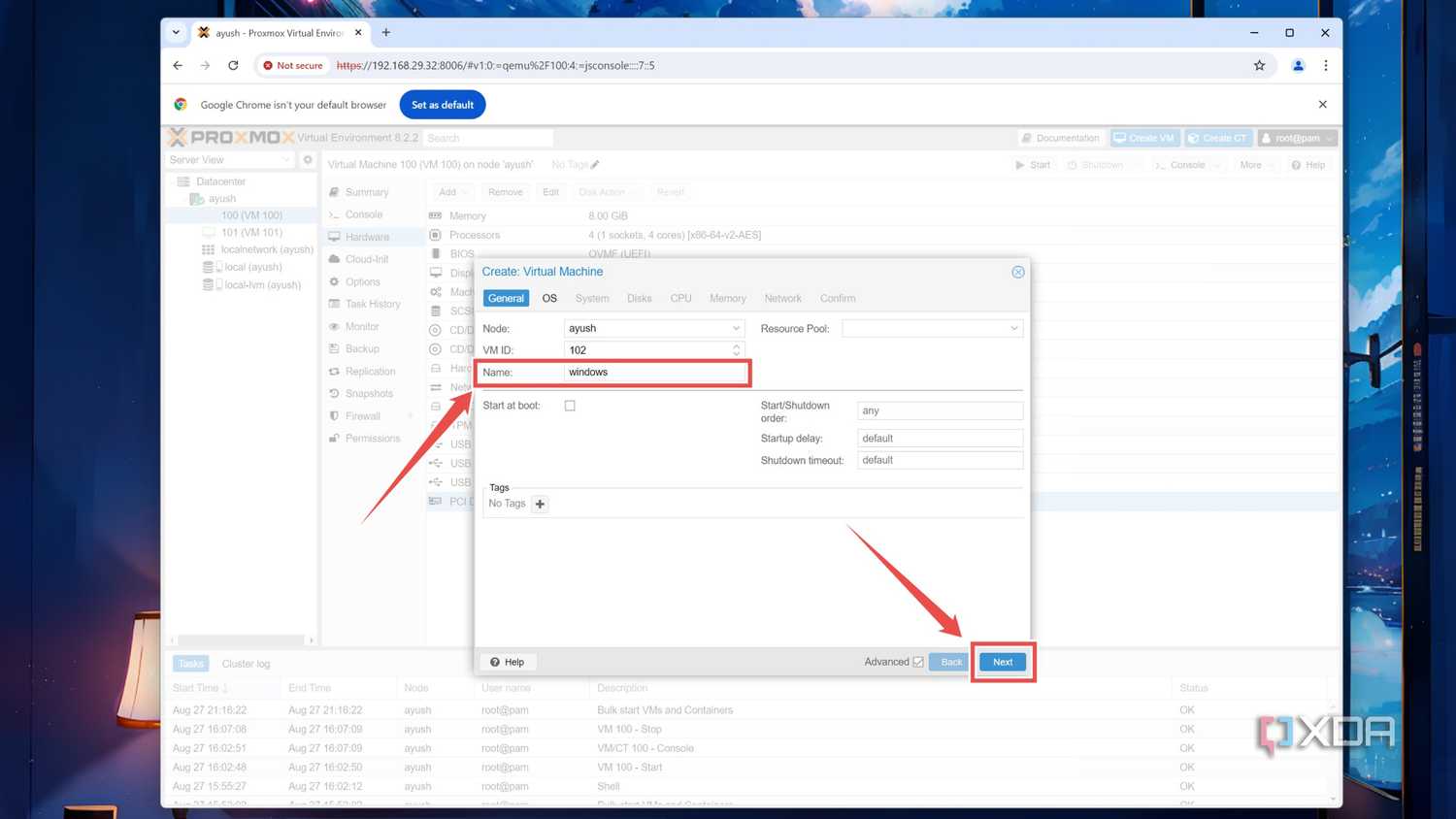Switch to Cluster log tab
1456x819 pixels.
(246, 664)
